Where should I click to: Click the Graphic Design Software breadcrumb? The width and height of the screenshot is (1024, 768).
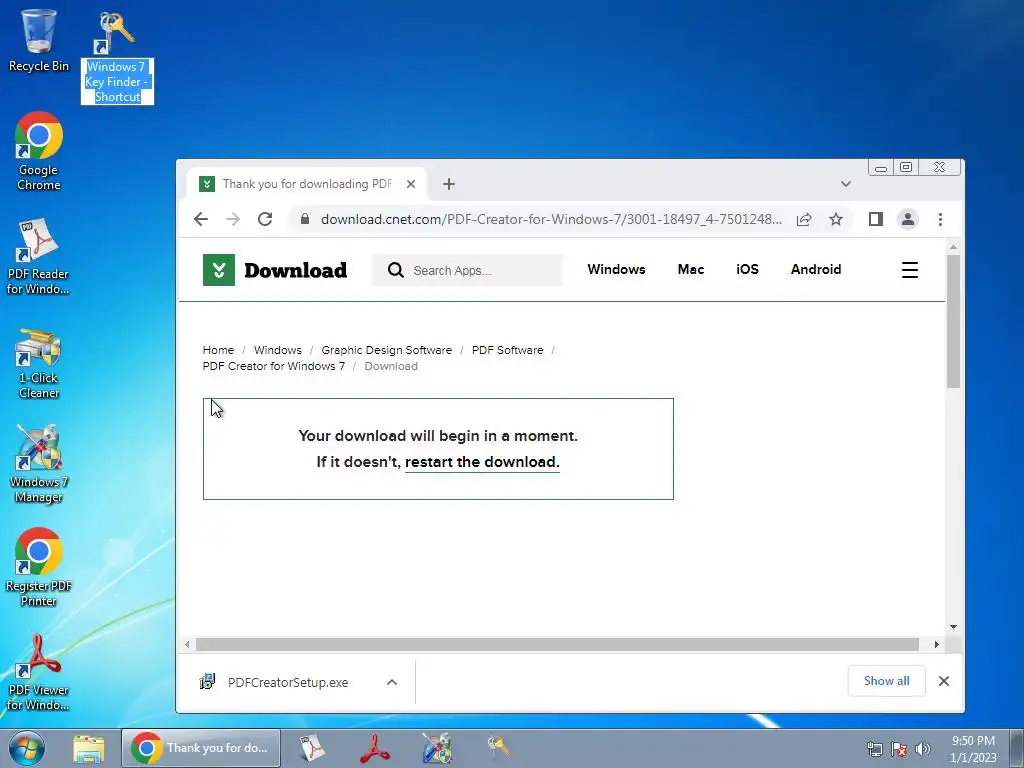point(387,350)
